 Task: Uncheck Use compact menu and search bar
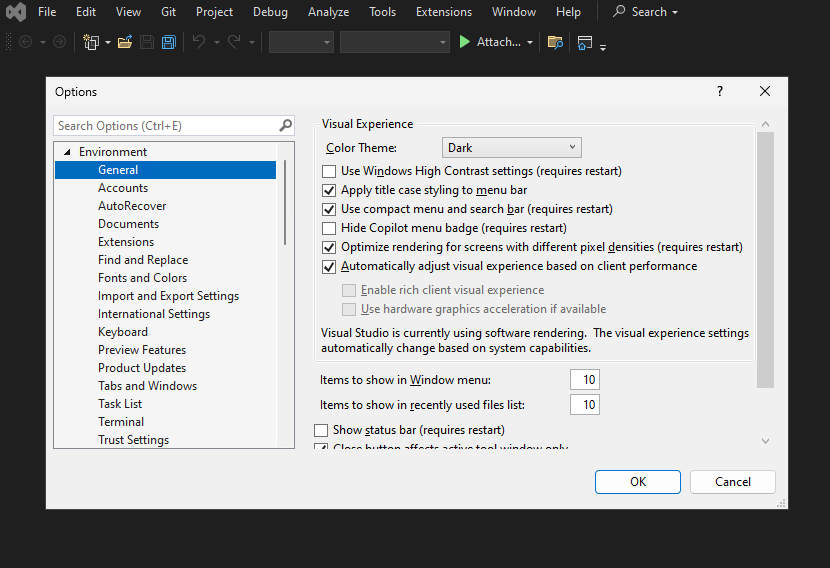pyautogui.click(x=329, y=209)
